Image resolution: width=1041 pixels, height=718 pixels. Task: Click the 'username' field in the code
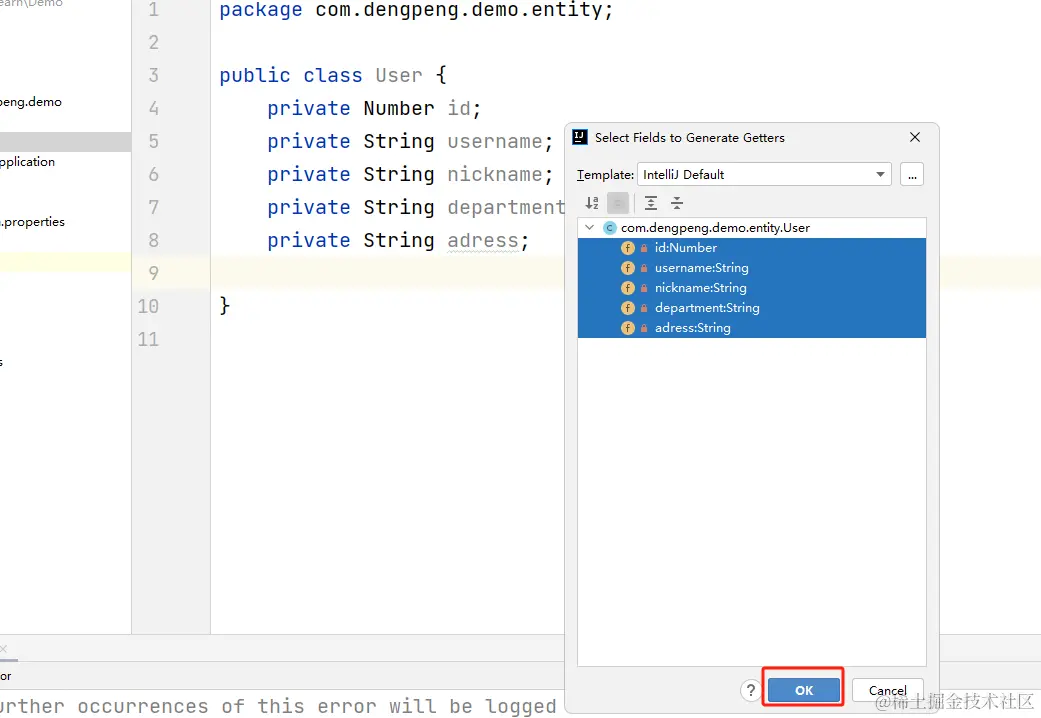(495, 141)
